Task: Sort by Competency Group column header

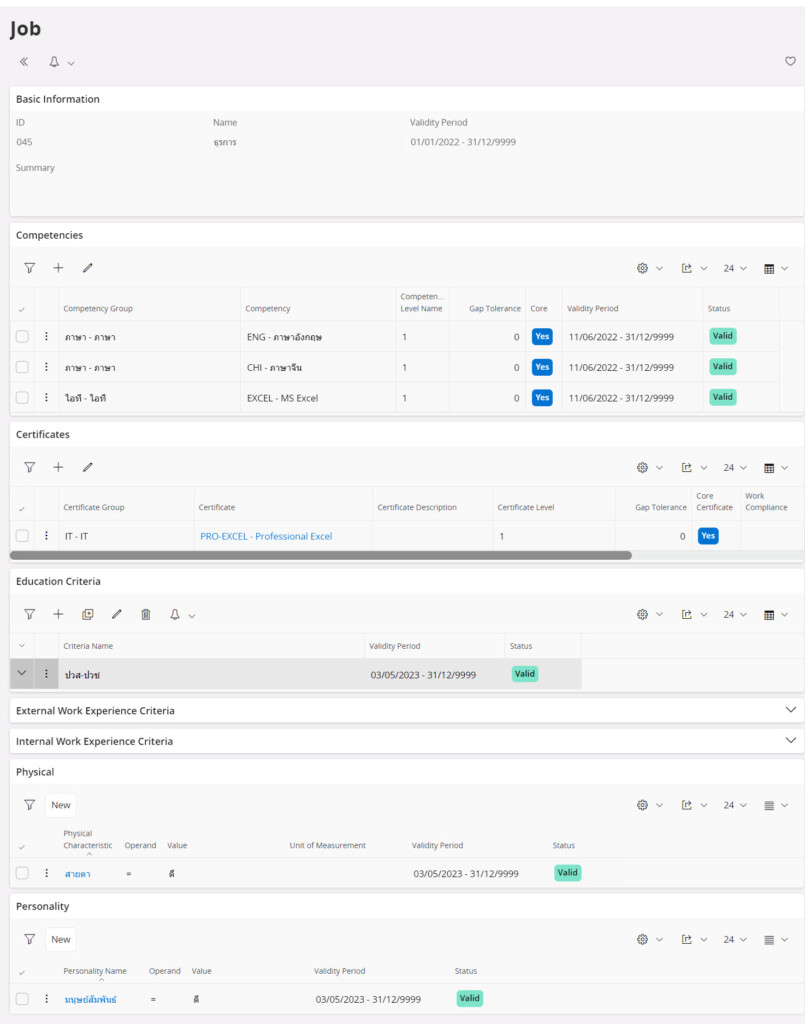Action: pyautogui.click(x=98, y=309)
